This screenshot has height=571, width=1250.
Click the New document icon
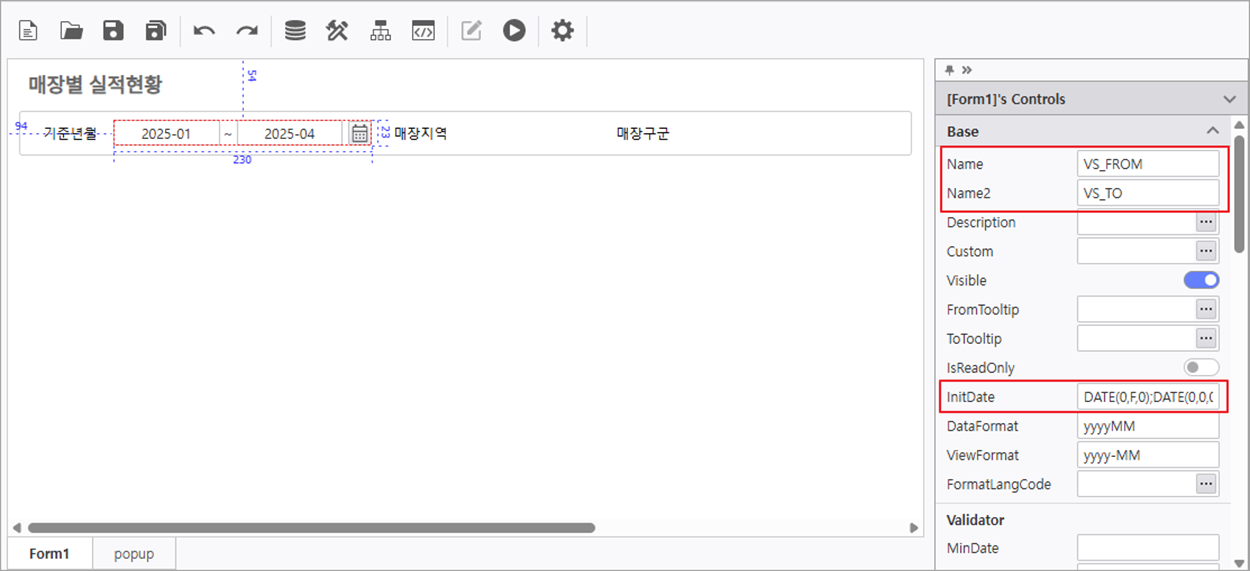29,31
